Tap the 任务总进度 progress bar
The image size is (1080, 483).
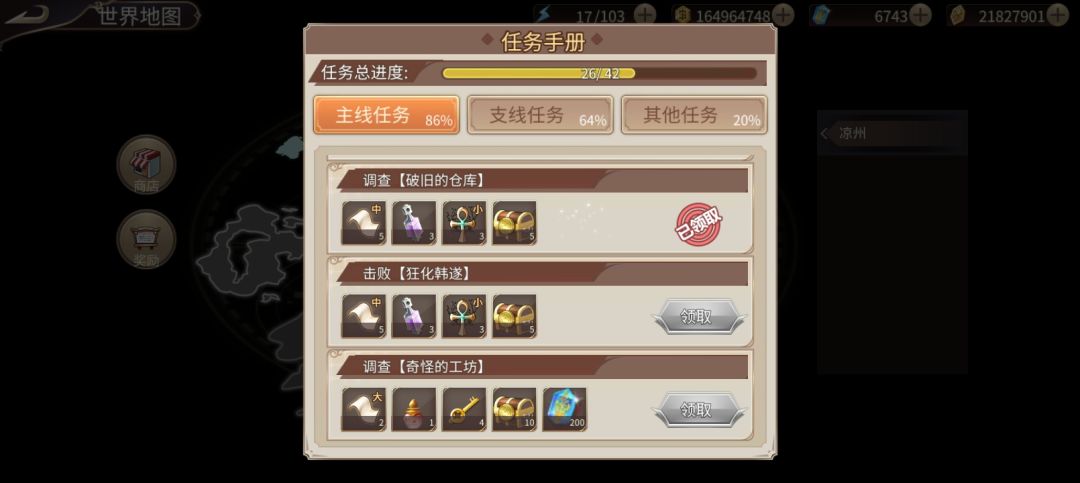(x=599, y=73)
